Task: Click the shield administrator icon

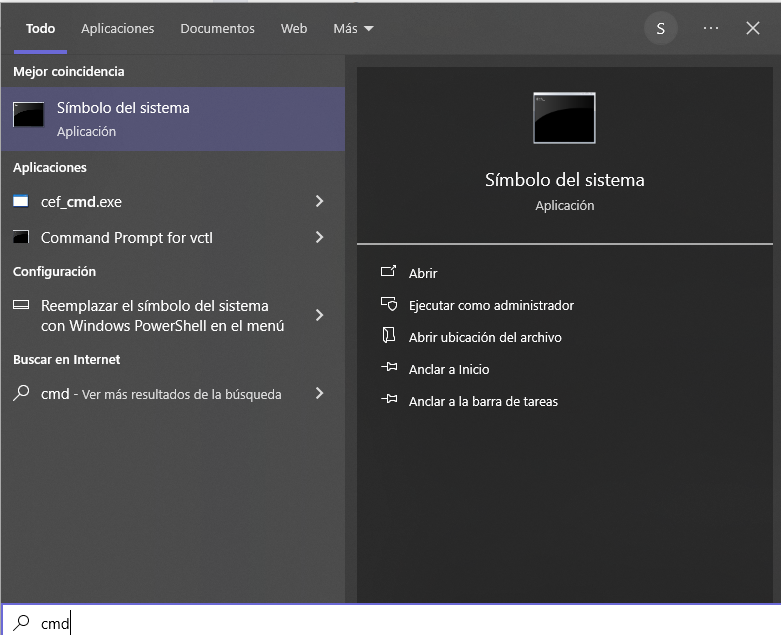Action: click(389, 304)
